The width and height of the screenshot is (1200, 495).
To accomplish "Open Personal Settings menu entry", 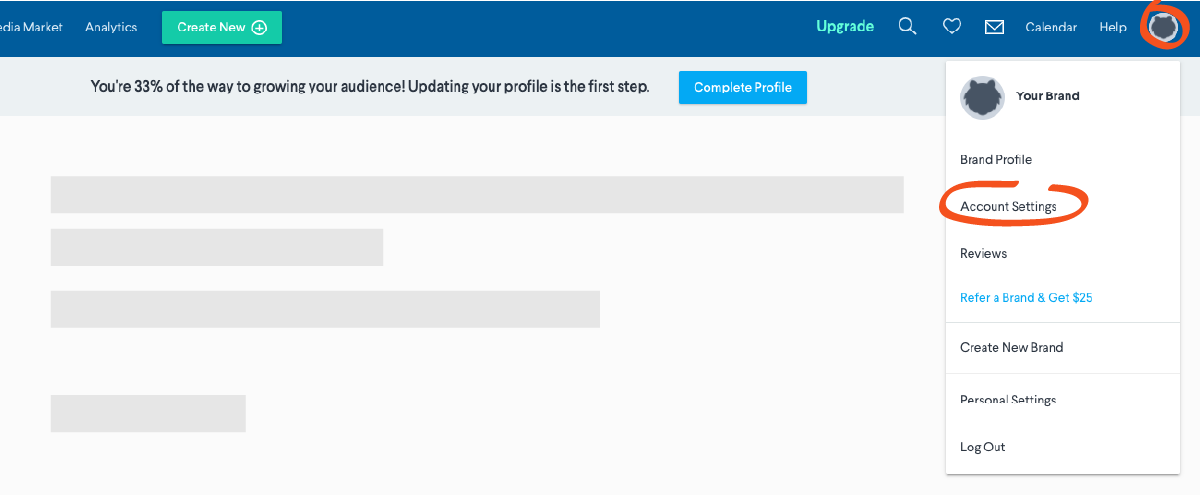I will click(x=1008, y=400).
